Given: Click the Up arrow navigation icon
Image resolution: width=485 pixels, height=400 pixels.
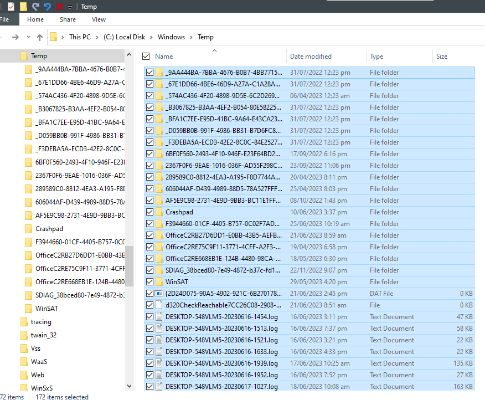Looking at the screenshot, I should (40, 37).
